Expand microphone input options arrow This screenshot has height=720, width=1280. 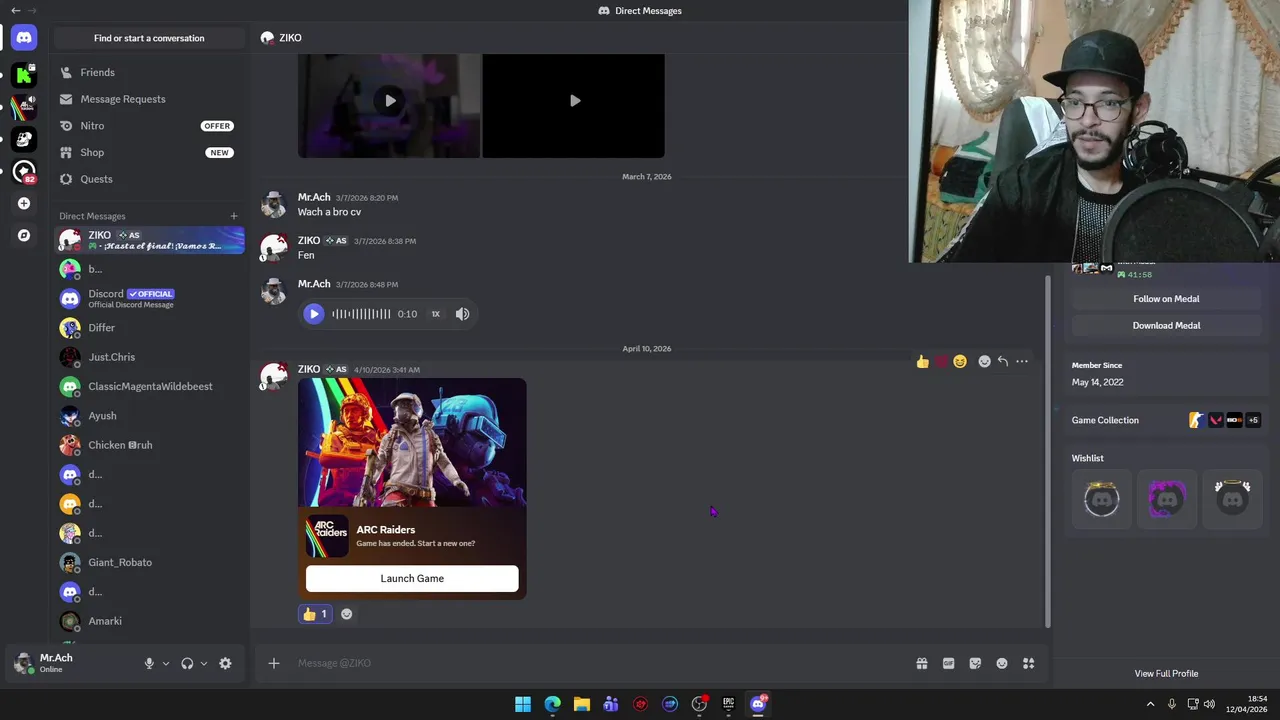pos(166,663)
